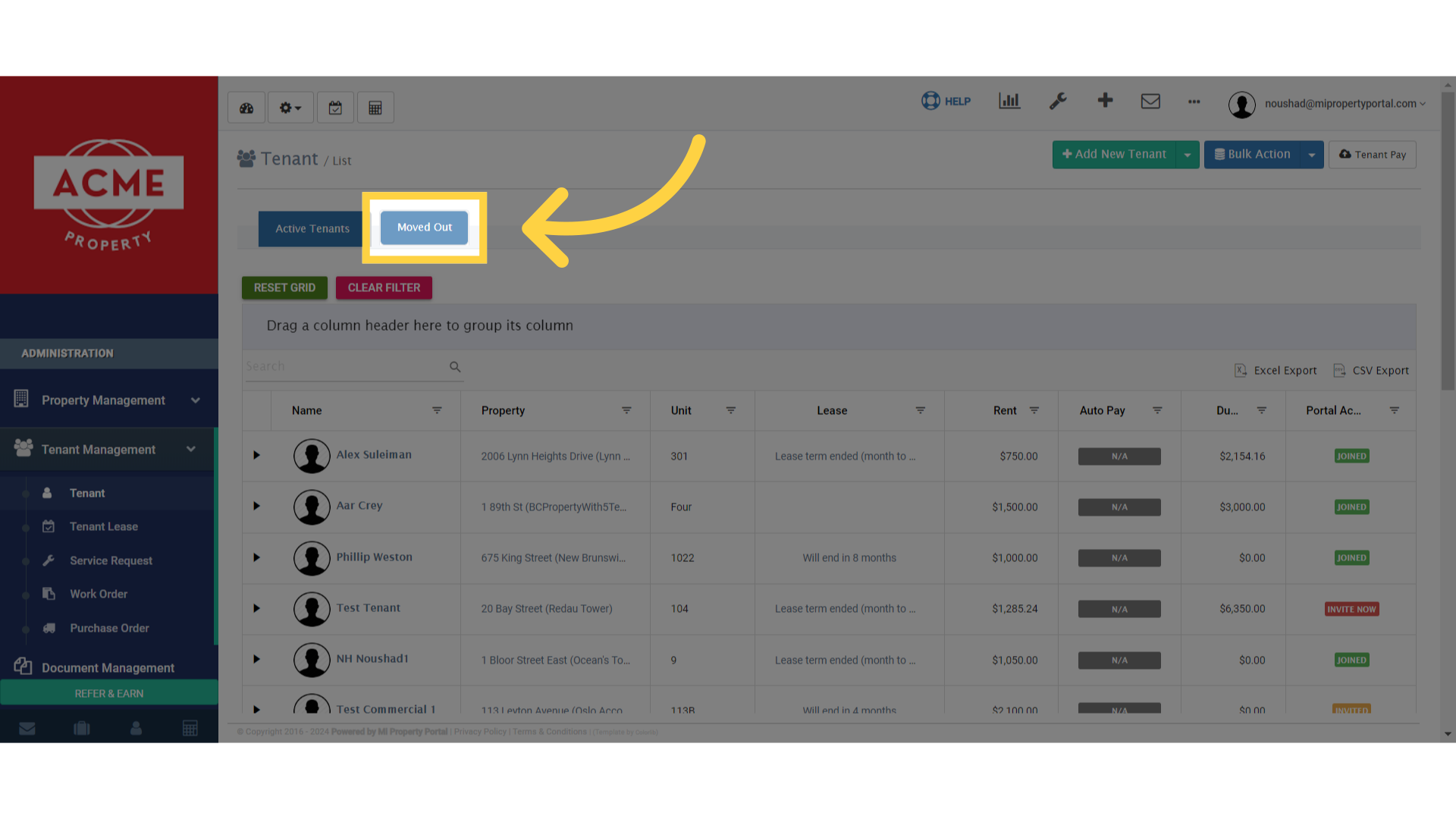
Task: Export grid via Excel Export
Action: [1276, 371]
